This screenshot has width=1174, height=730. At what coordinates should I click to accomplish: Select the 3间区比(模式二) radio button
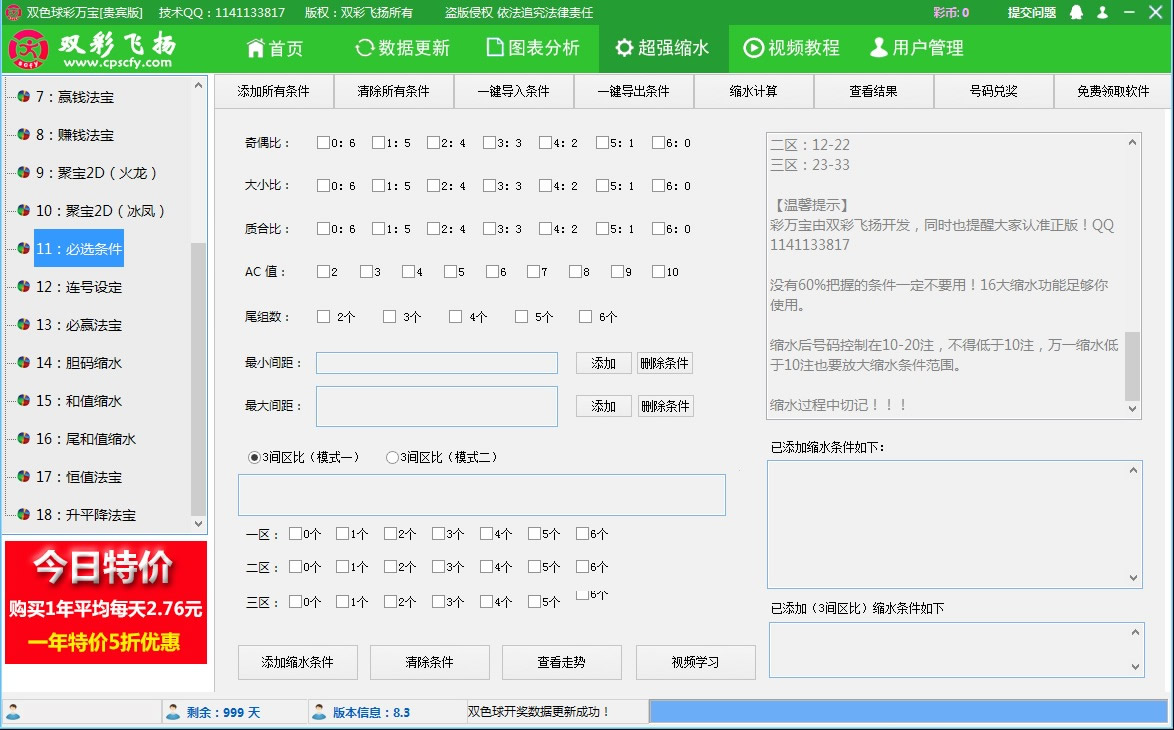(x=394, y=457)
